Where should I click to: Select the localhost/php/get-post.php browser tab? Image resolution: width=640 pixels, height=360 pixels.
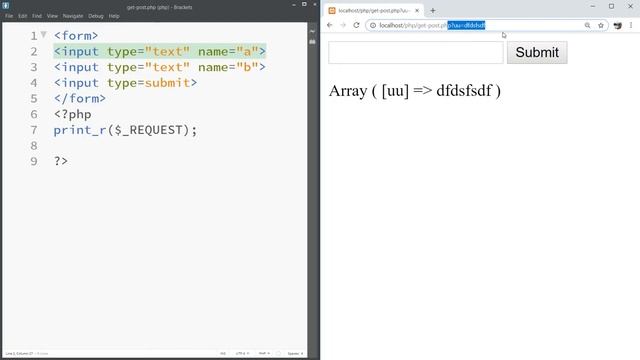pyautogui.click(x=373, y=11)
